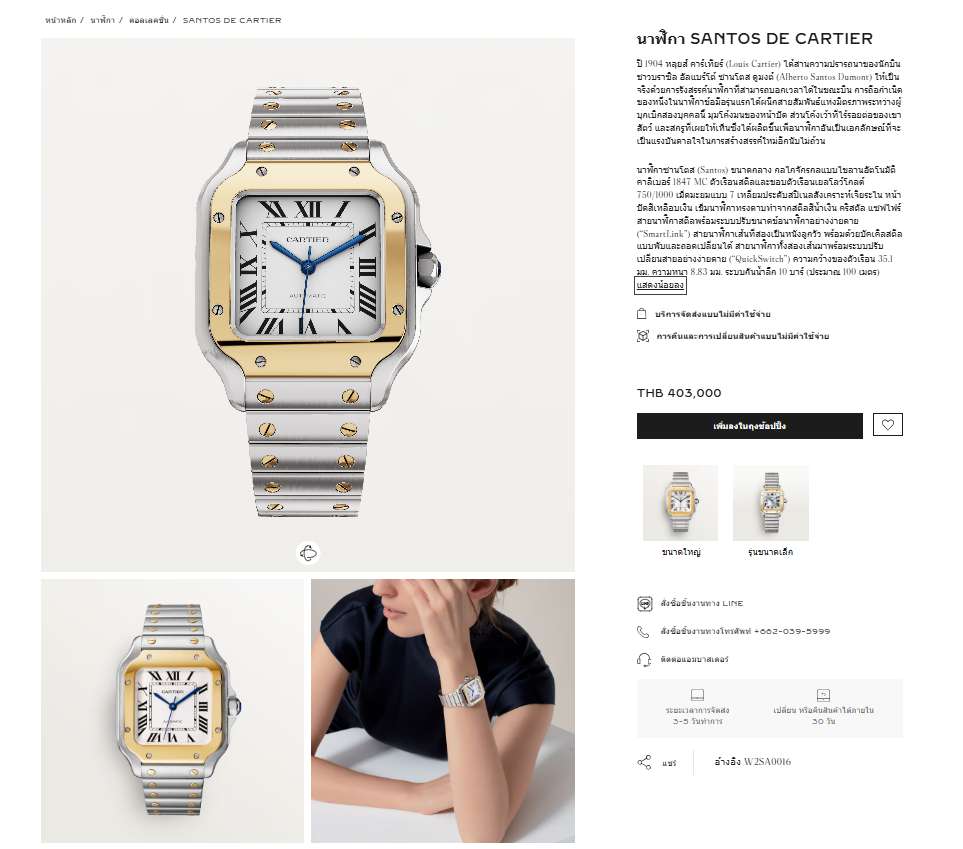
Task: Open the model wearing watch photo
Action: (443, 711)
